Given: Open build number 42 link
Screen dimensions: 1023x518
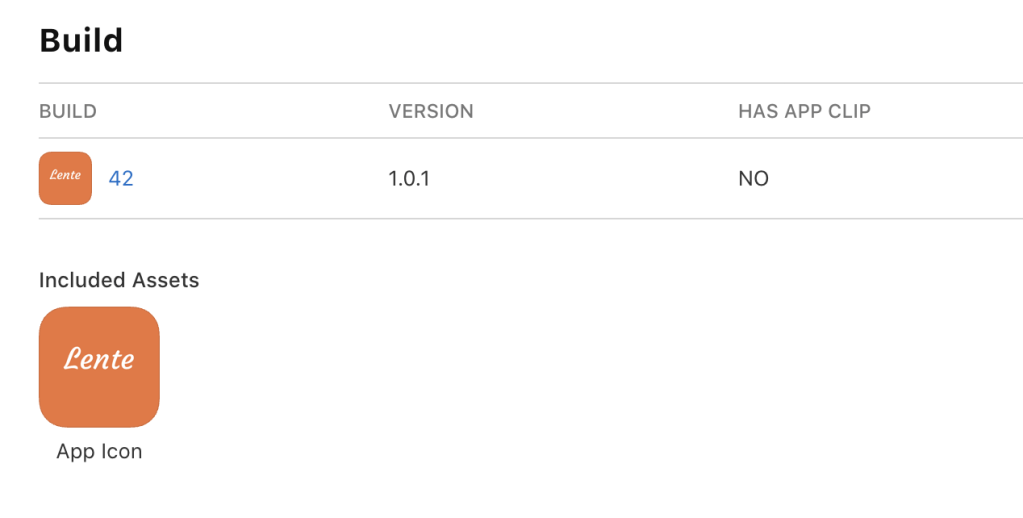Looking at the screenshot, I should tap(121, 179).
